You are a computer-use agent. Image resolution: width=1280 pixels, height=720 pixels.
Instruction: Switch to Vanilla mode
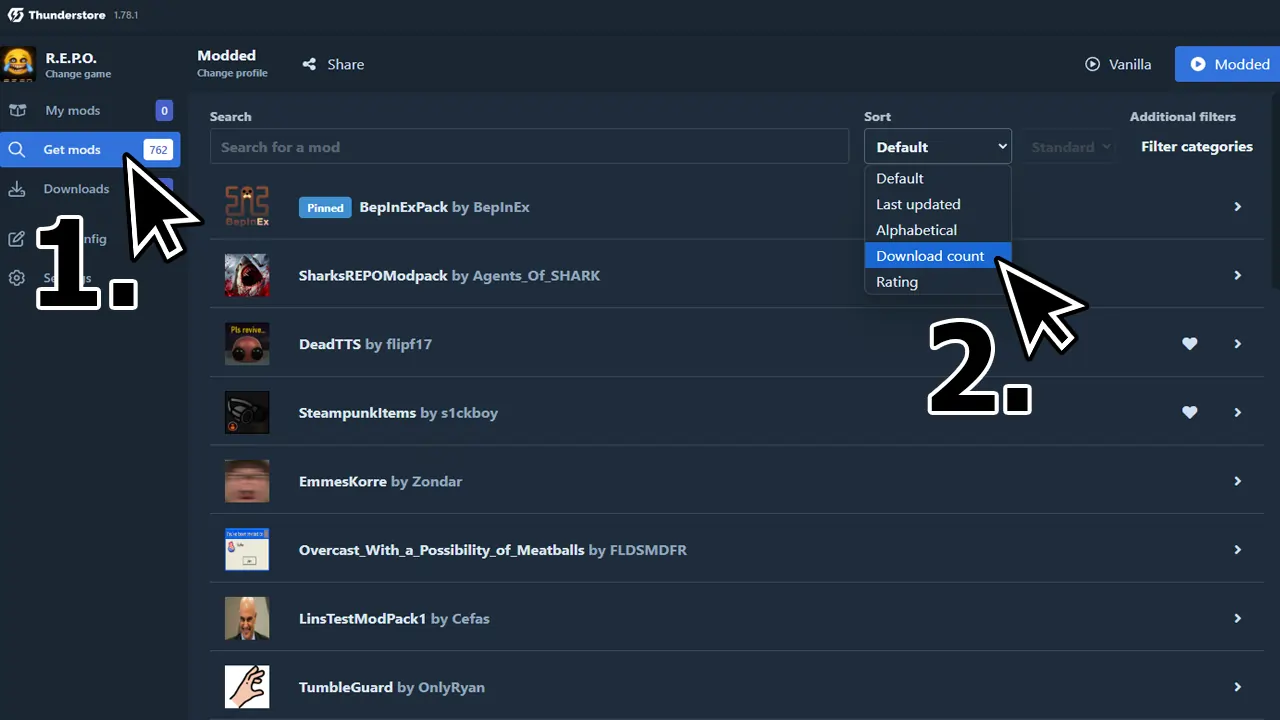tap(1118, 64)
